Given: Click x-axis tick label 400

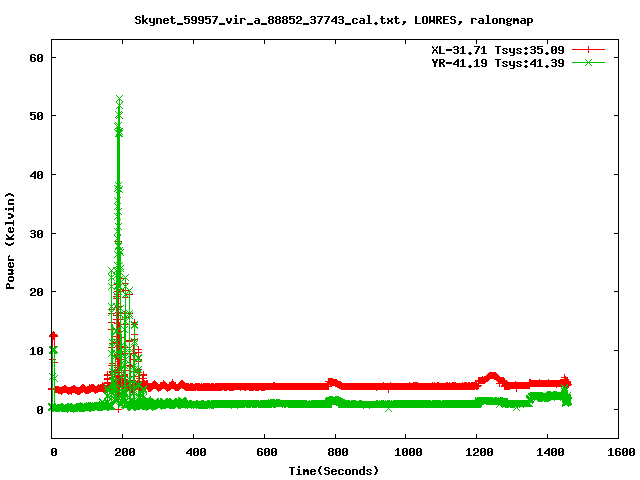Looking at the screenshot, I should [196, 452].
